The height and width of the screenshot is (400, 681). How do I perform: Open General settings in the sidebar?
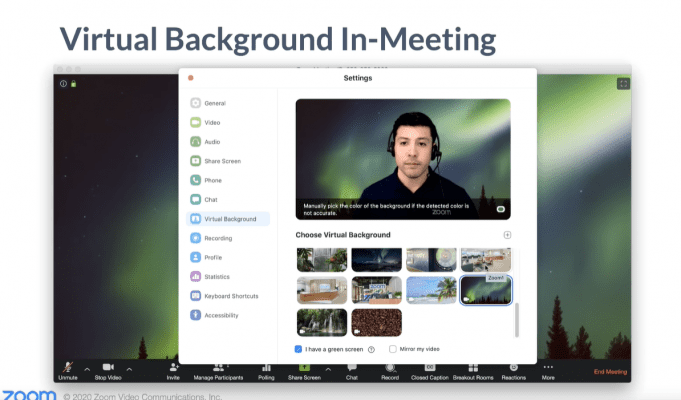(x=208, y=103)
